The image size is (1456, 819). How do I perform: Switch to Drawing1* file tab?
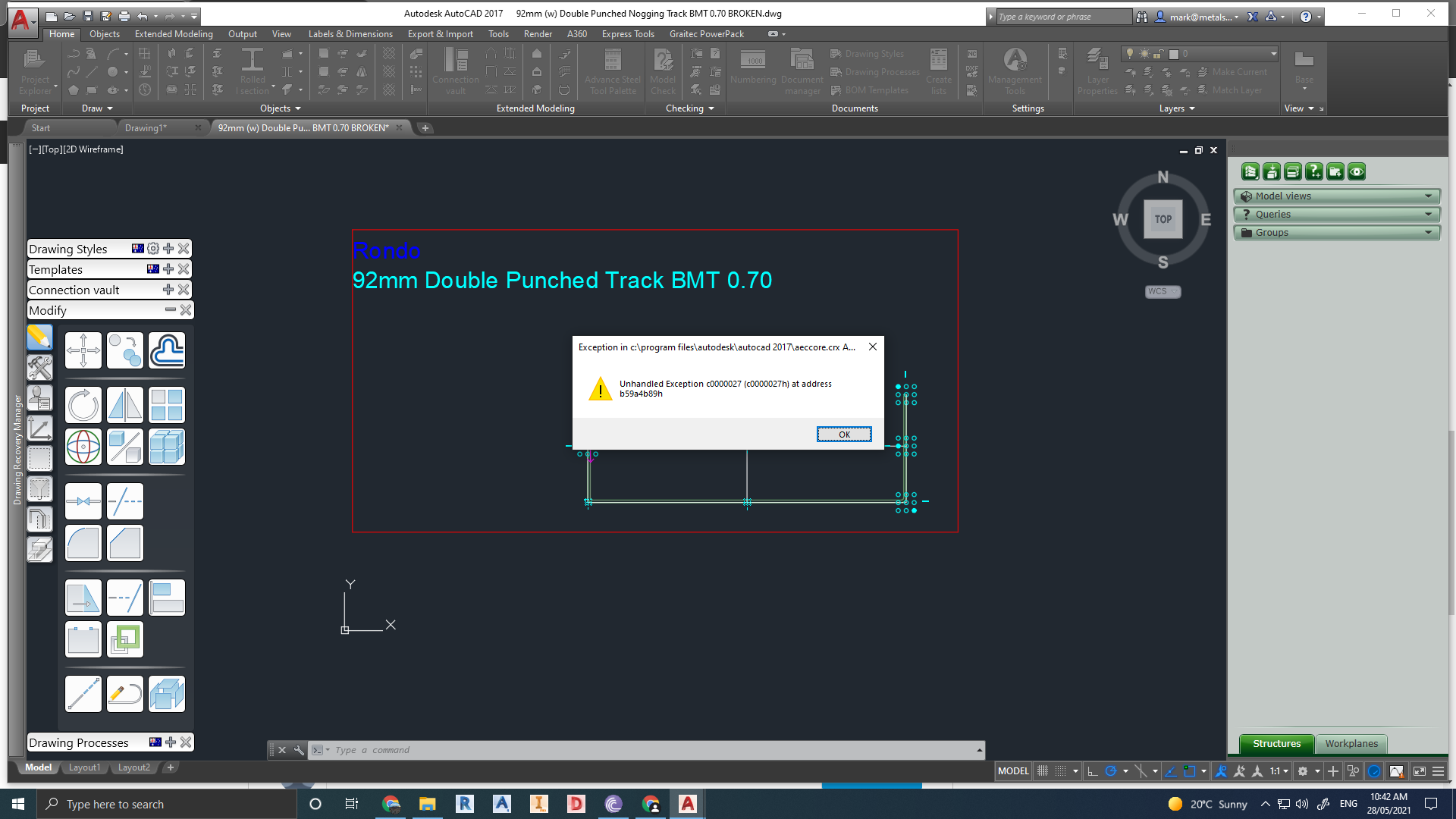(146, 128)
